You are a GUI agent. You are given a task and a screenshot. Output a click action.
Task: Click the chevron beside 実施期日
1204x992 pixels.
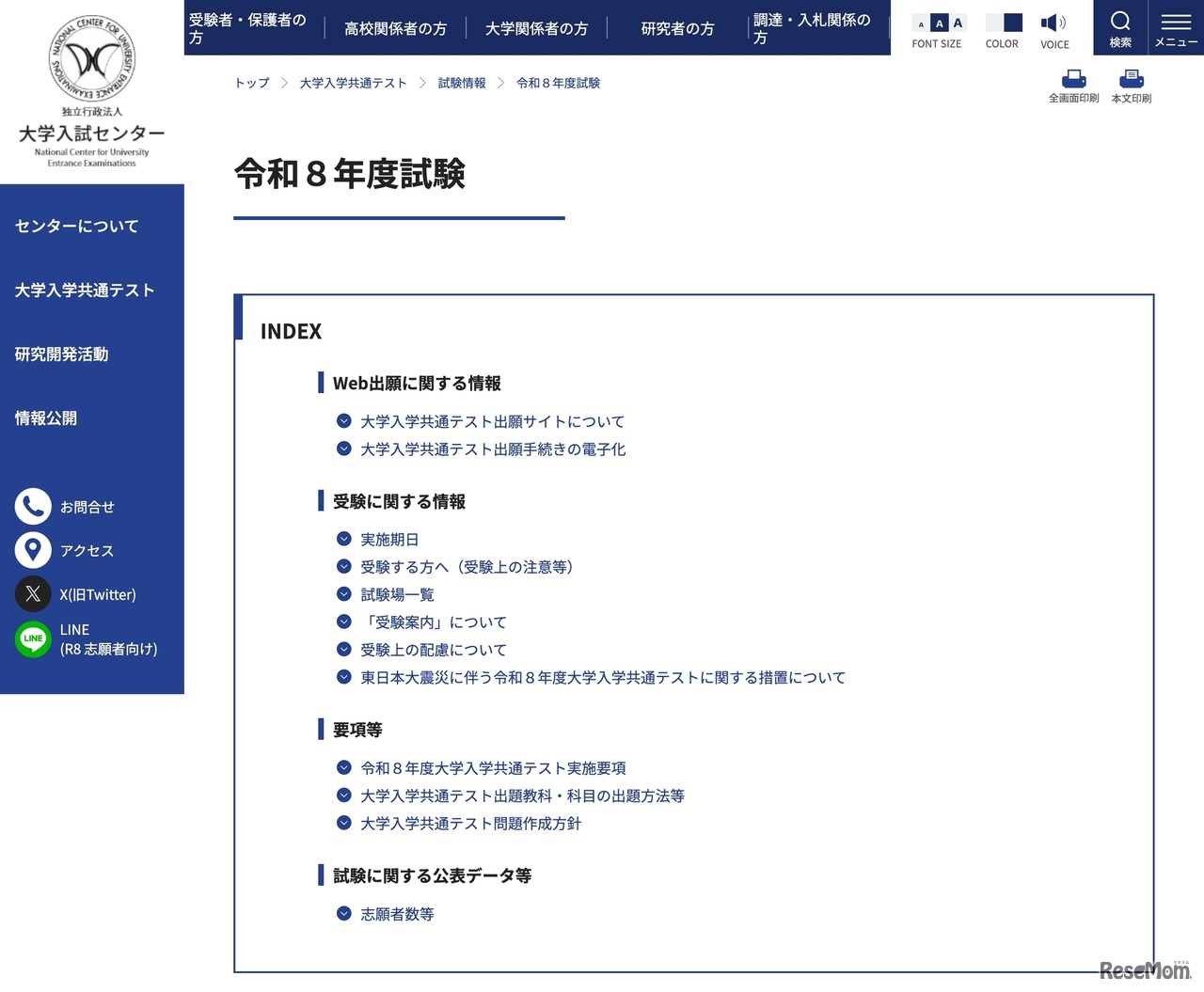pos(343,539)
